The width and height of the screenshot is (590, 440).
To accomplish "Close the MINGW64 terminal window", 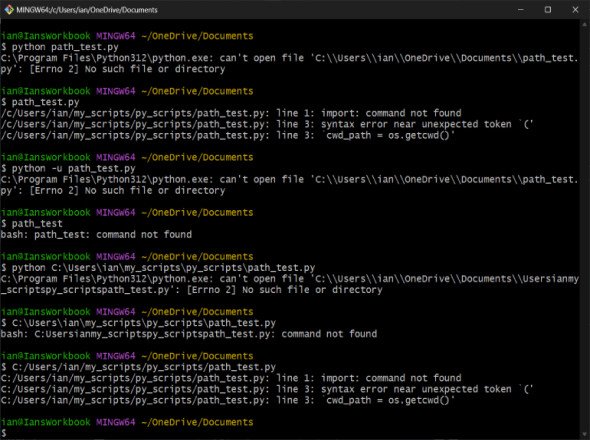I will pyautogui.click(x=575, y=10).
